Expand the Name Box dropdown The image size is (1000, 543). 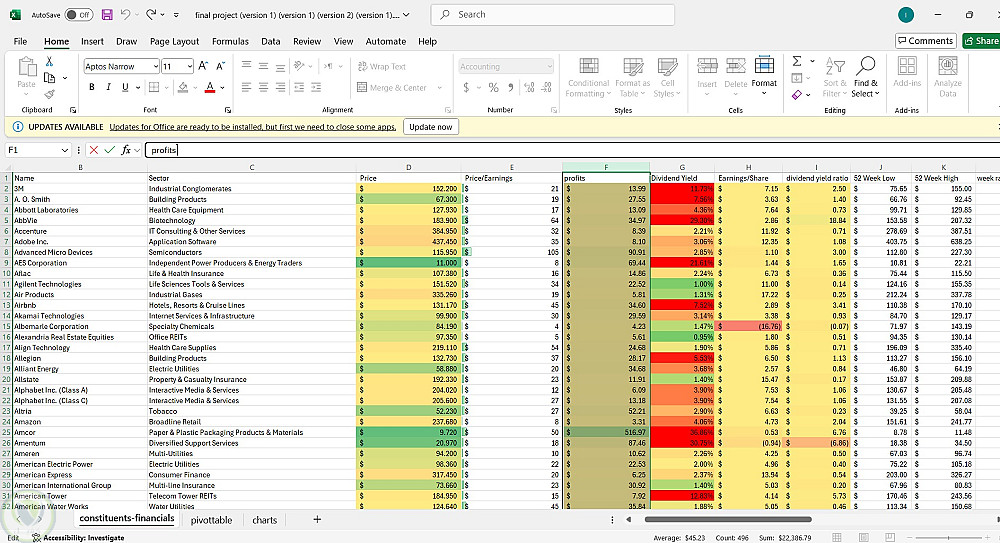[x=65, y=150]
